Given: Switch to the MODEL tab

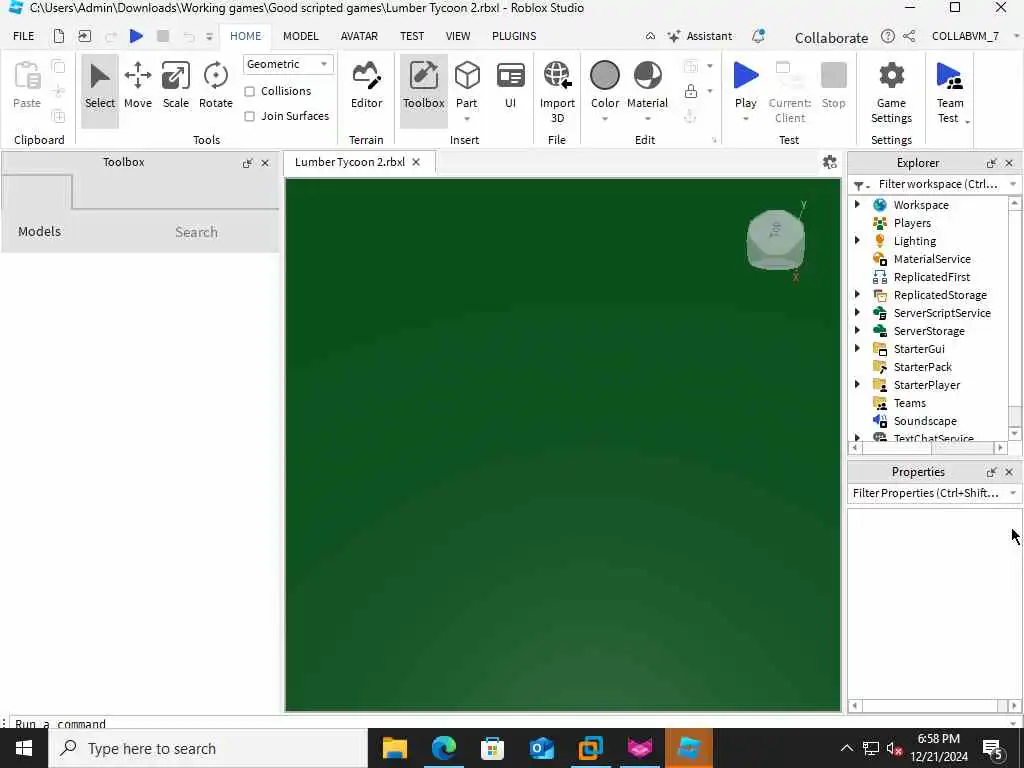Looking at the screenshot, I should (x=300, y=36).
